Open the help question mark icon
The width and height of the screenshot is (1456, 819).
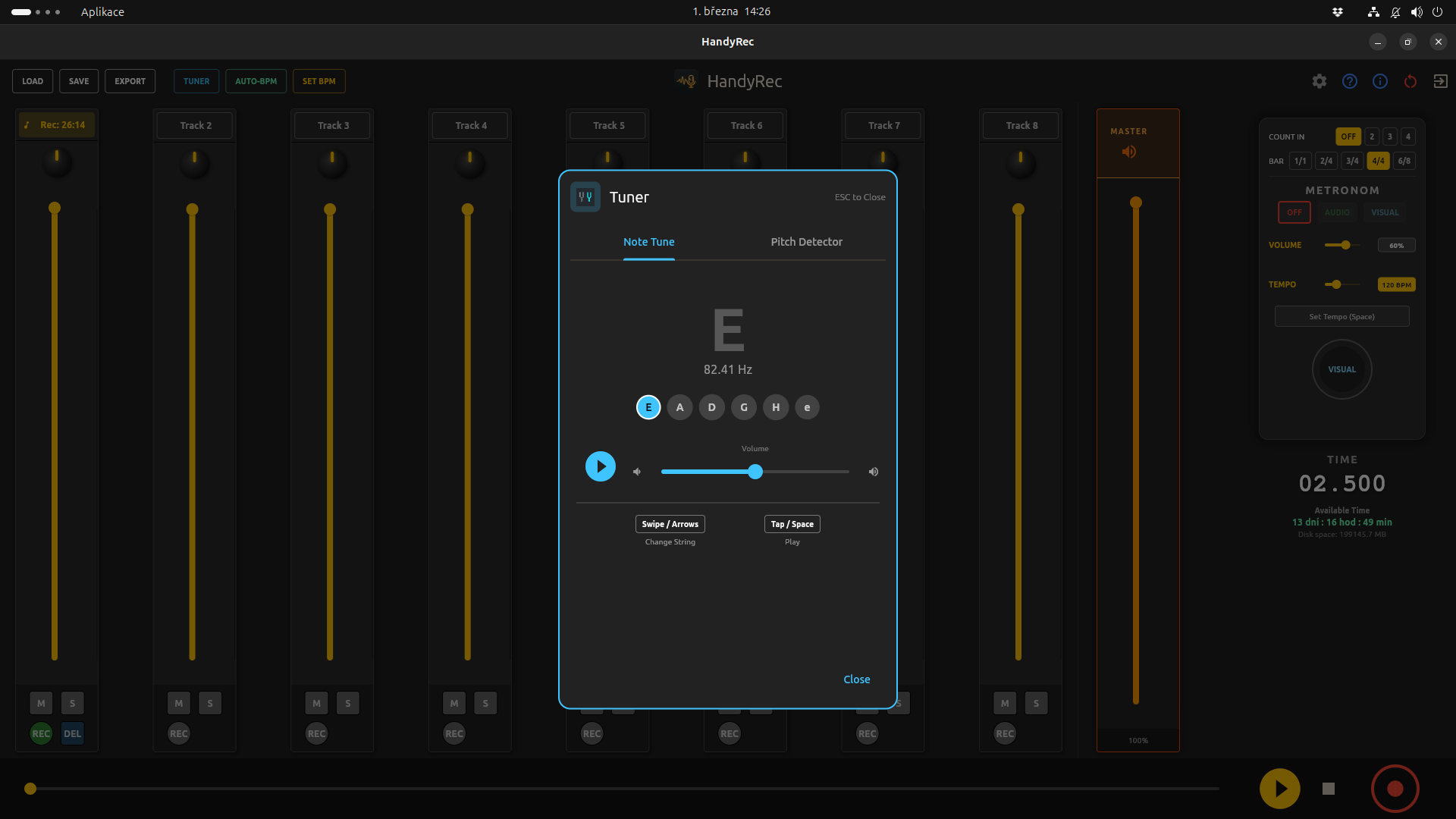1350,81
